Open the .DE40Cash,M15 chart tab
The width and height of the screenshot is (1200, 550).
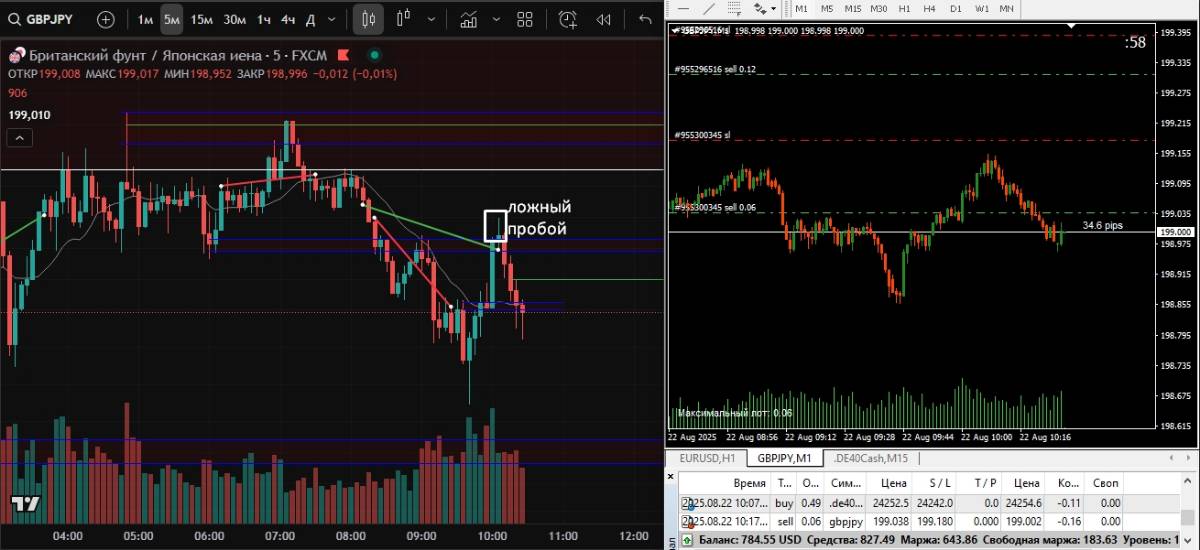coord(870,458)
